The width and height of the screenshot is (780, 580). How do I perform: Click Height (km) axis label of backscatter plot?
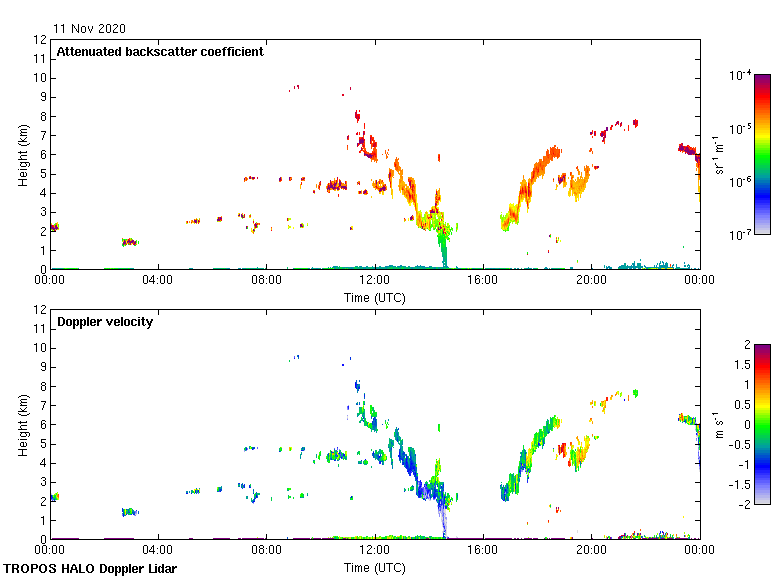22,154
